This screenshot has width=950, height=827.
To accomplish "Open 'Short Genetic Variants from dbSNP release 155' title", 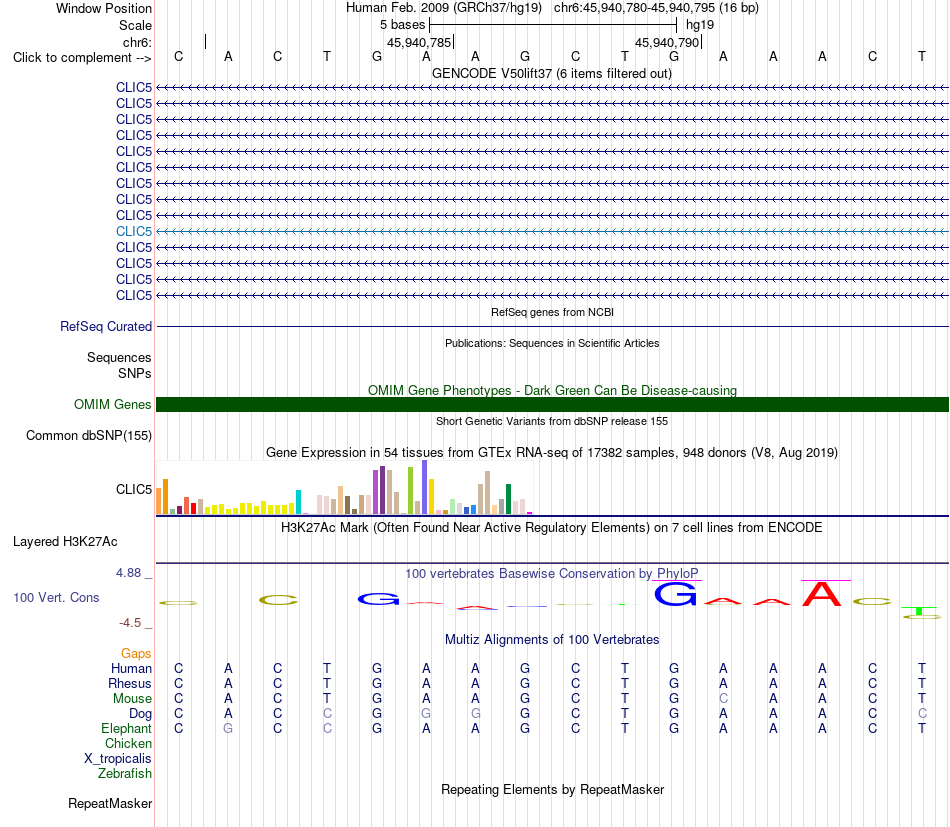I will point(552,421).
